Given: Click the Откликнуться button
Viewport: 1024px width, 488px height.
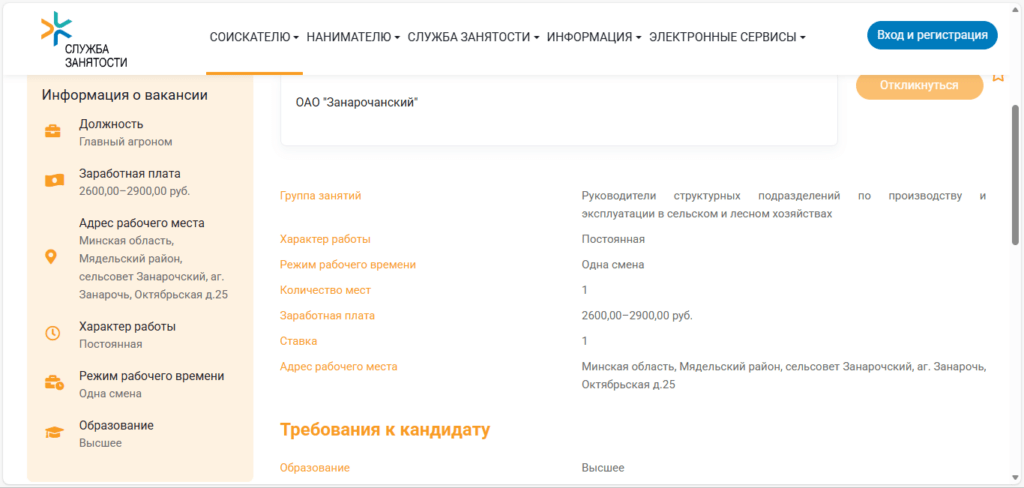Looking at the screenshot, I should (x=919, y=86).
